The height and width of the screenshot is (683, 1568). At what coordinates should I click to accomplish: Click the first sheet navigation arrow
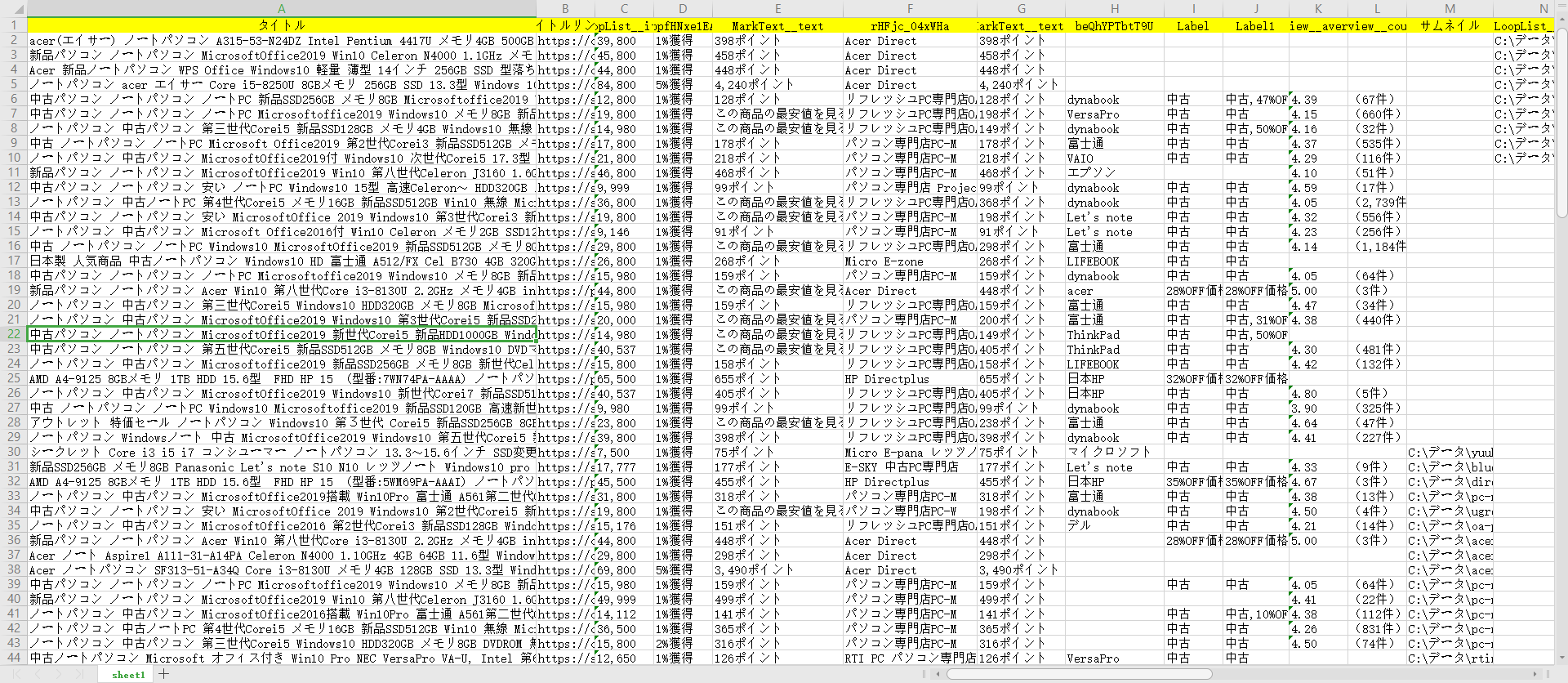pos(19,674)
